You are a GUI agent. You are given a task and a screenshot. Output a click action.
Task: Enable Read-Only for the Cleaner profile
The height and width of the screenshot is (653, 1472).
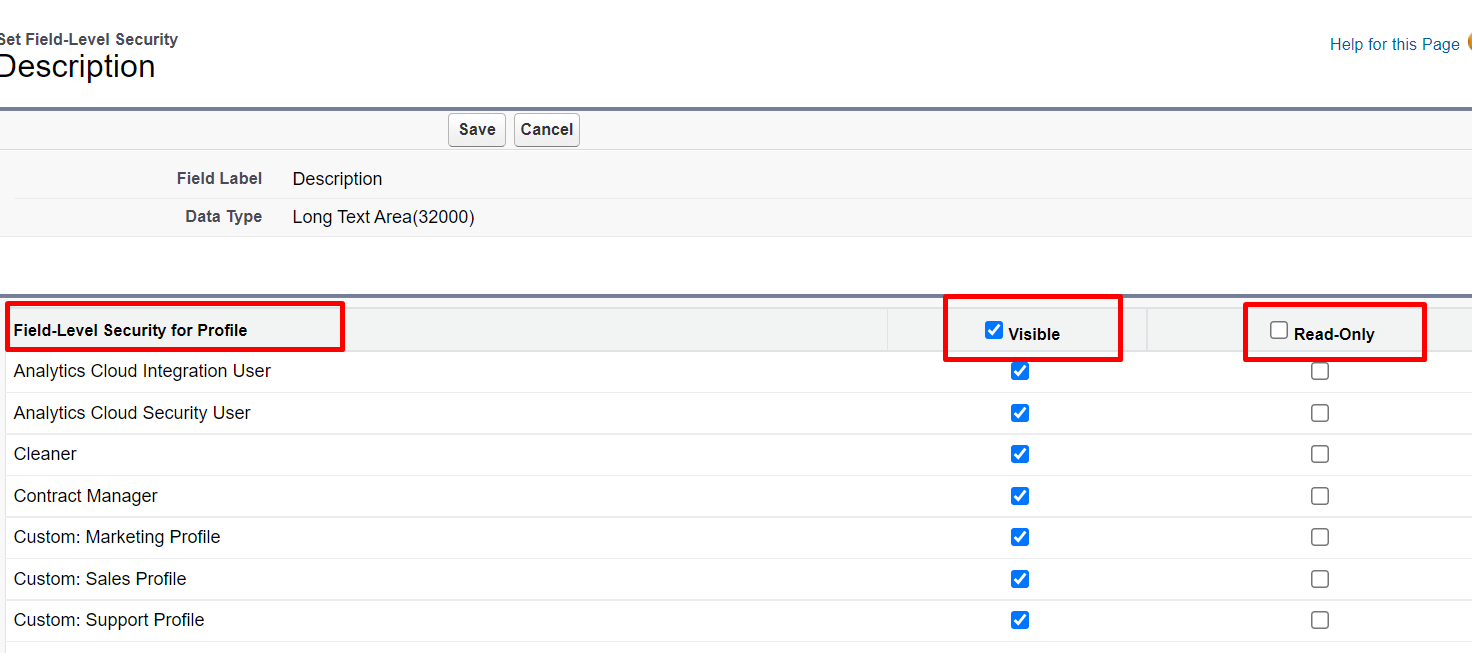(1319, 454)
